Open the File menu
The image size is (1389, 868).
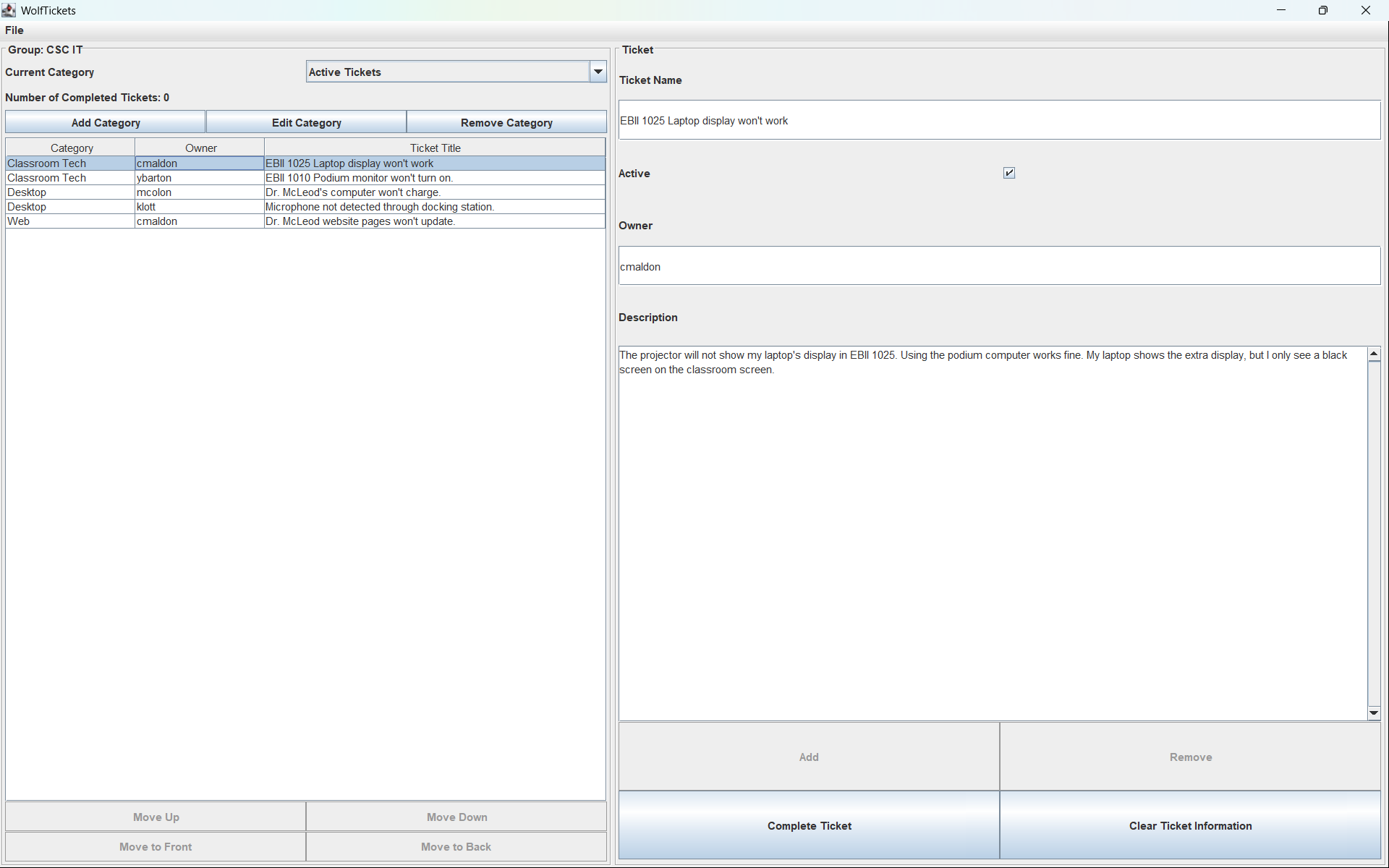14,30
